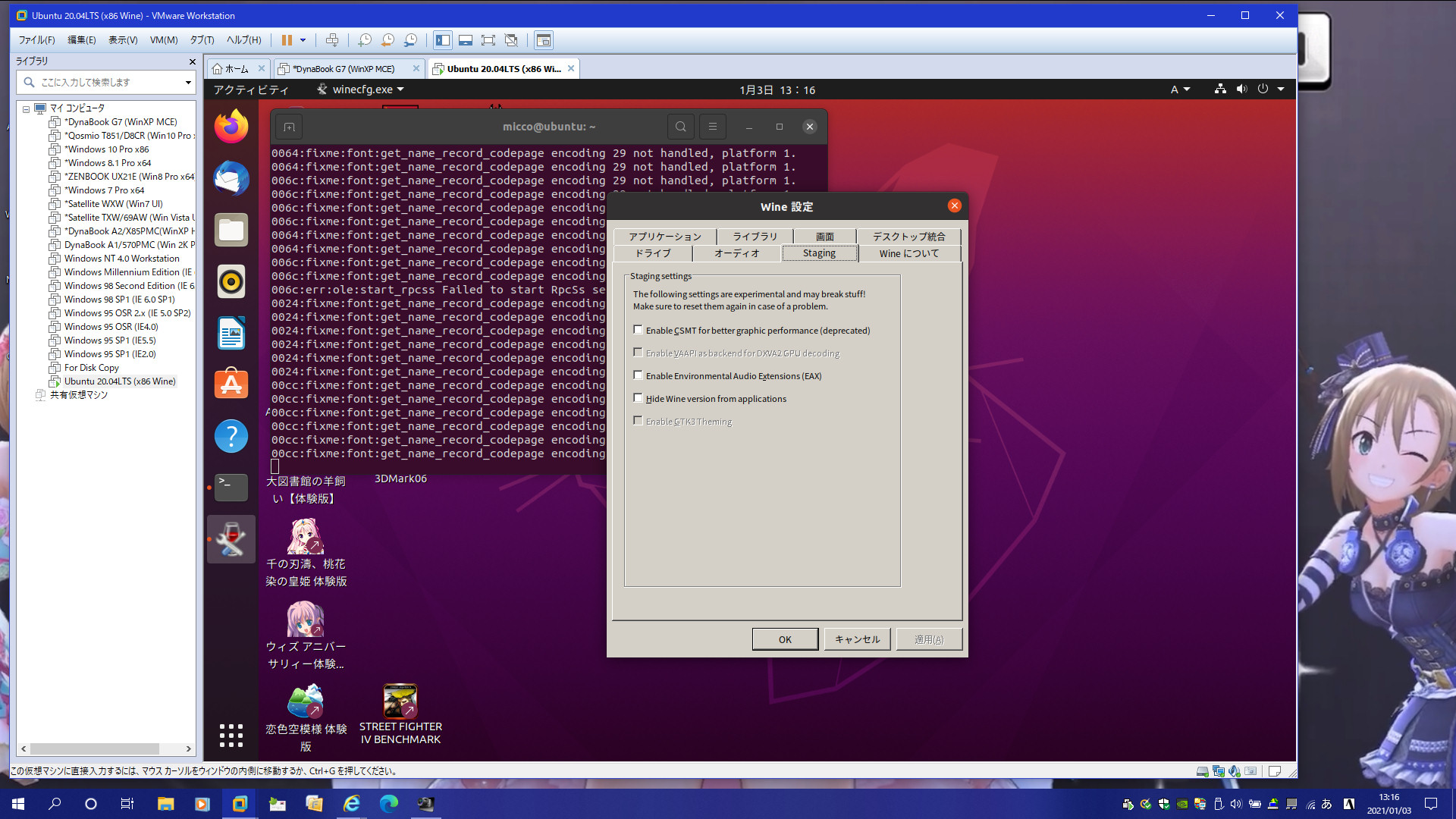Open the 編集(E) menu
Image resolution: width=1456 pixels, height=819 pixels.
[82, 40]
